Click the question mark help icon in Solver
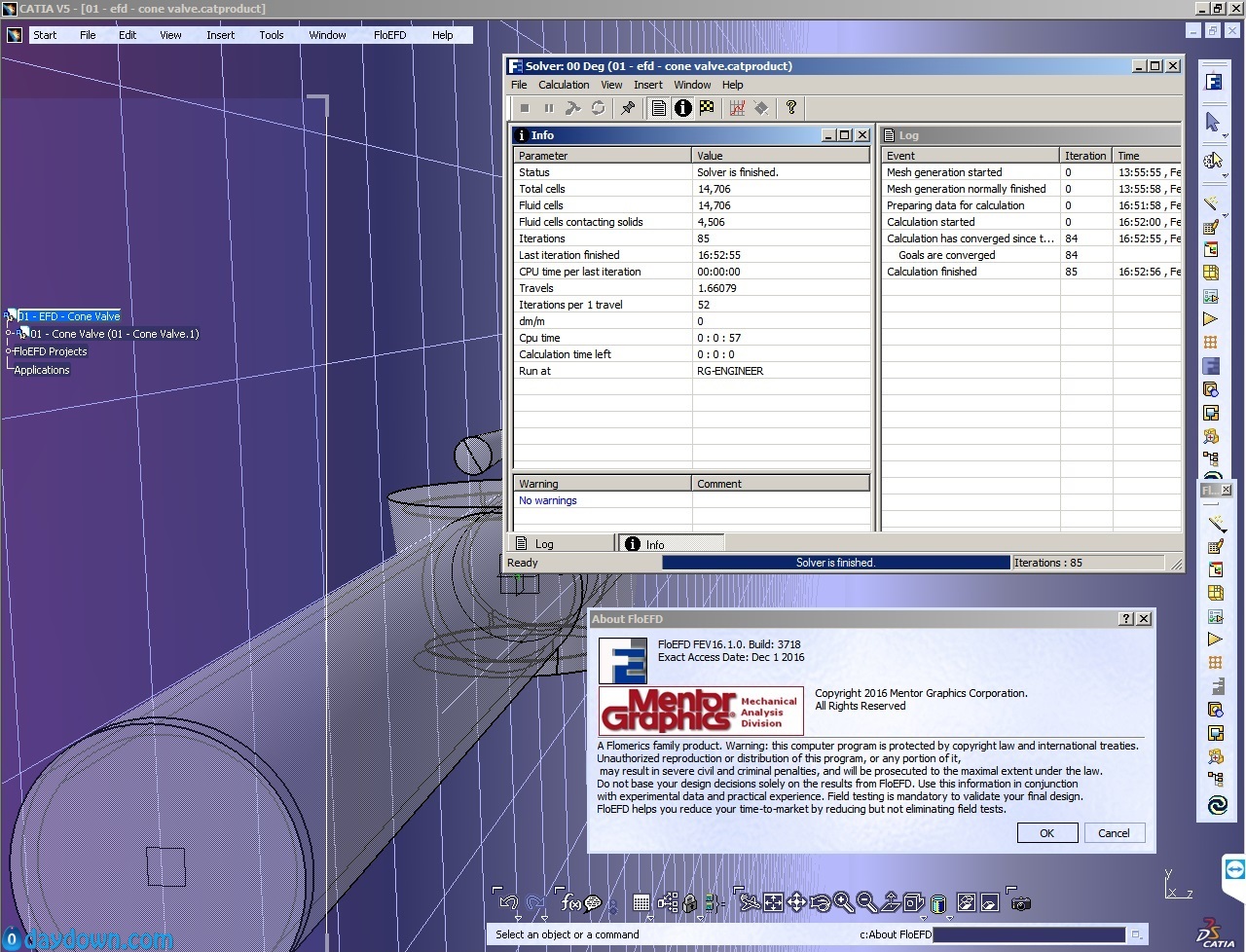Viewport: 1246px width, 952px height. [791, 108]
